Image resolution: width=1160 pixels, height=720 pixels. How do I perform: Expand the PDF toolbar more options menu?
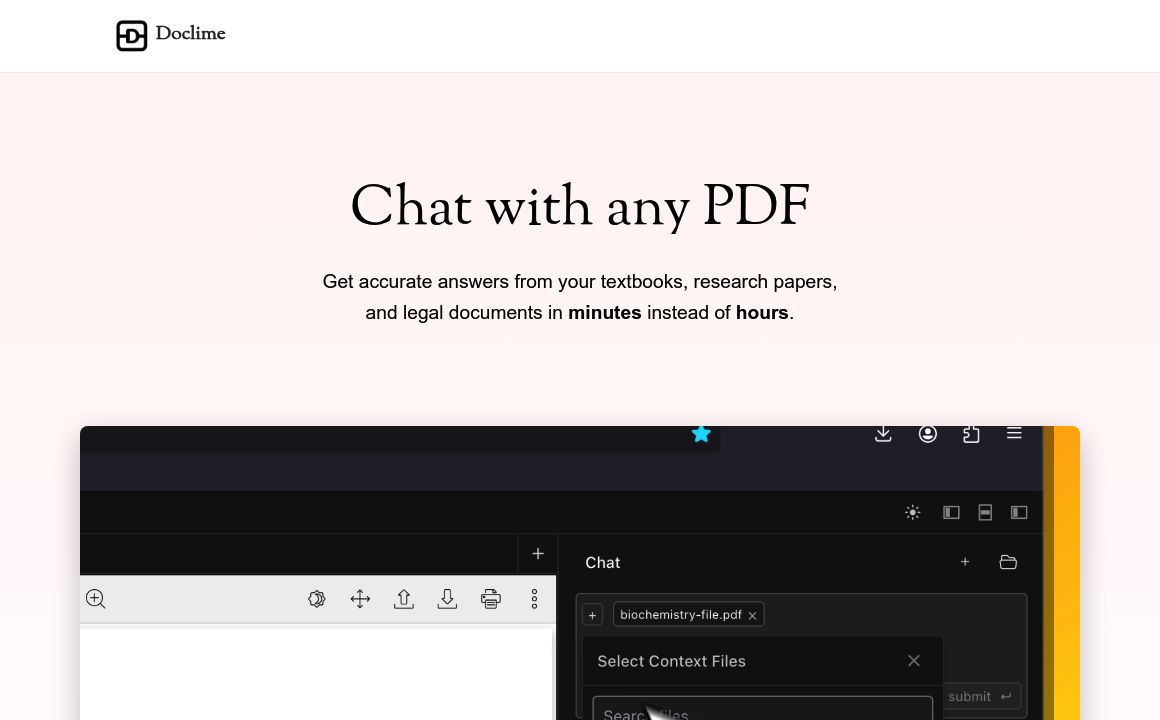tap(534, 599)
